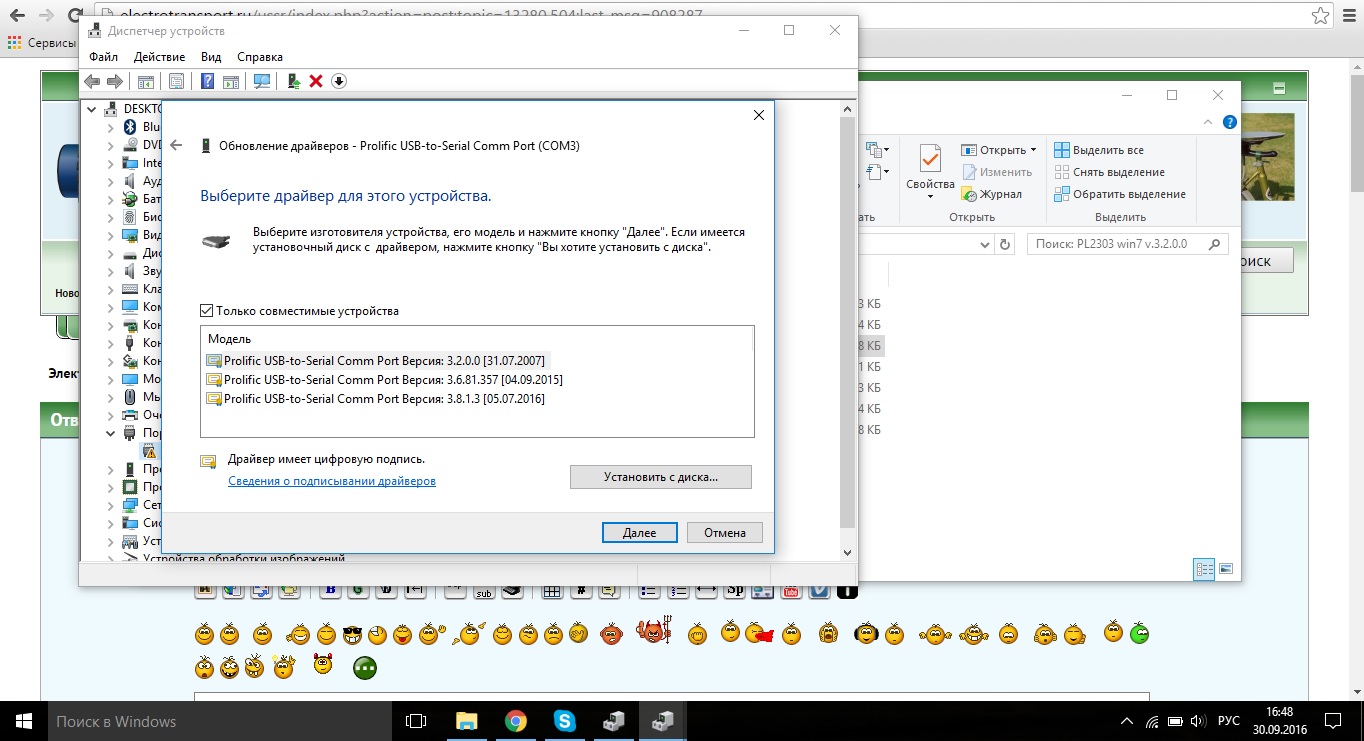The image size is (1364, 741).
Task: Click 'Журнал' in Explorer ribbon
Action: pos(992,194)
